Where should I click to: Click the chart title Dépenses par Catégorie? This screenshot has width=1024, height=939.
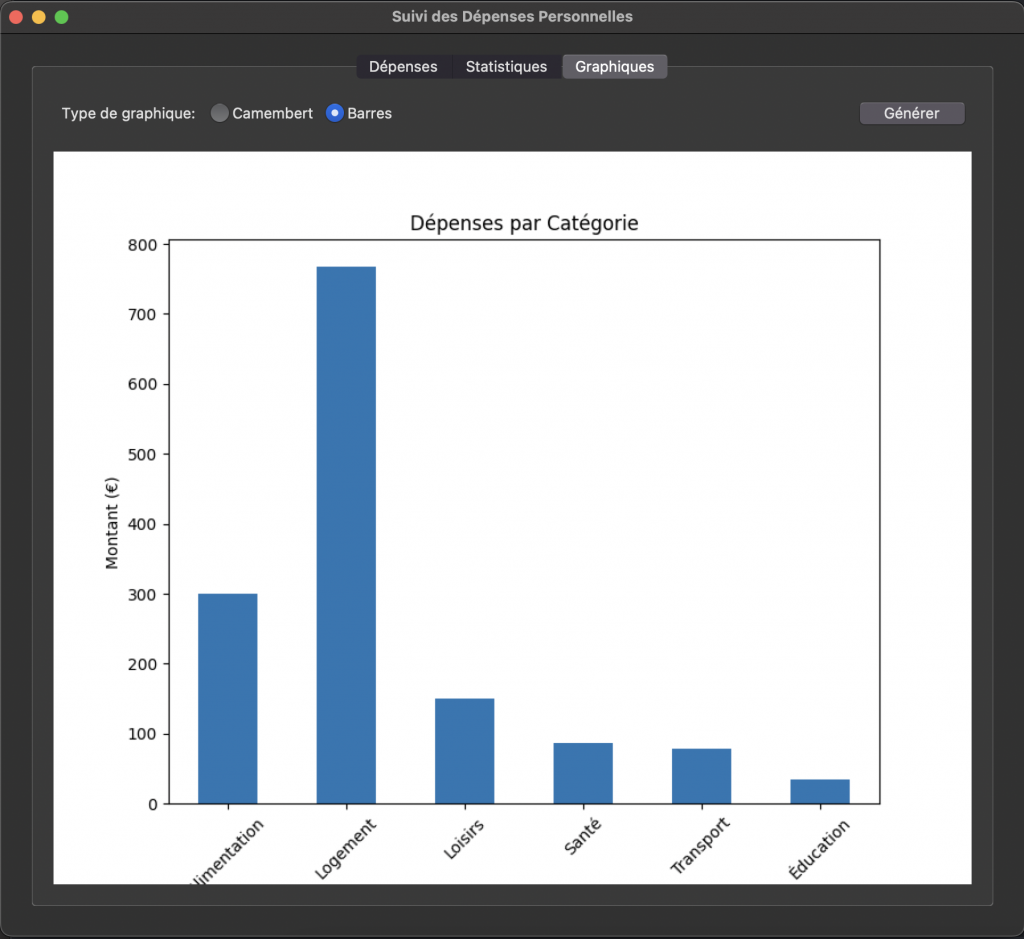tap(524, 223)
